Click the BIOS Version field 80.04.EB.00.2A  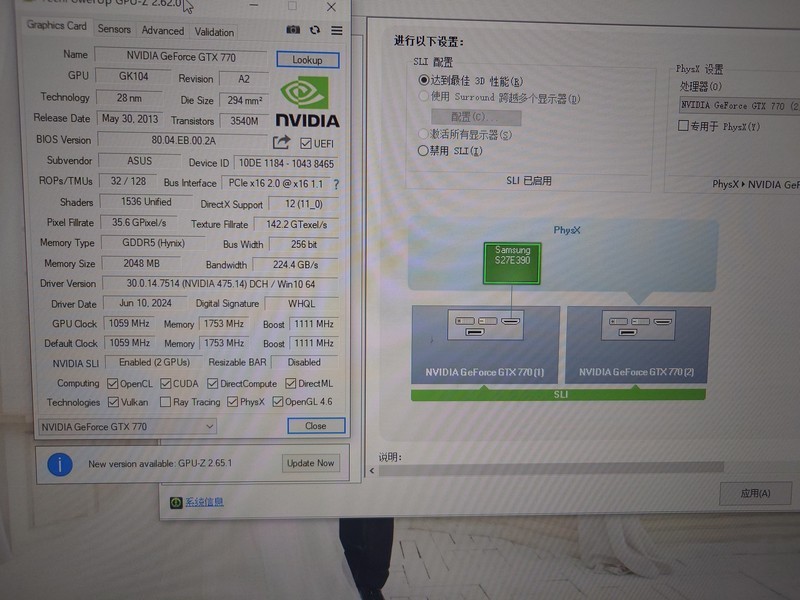point(183,140)
